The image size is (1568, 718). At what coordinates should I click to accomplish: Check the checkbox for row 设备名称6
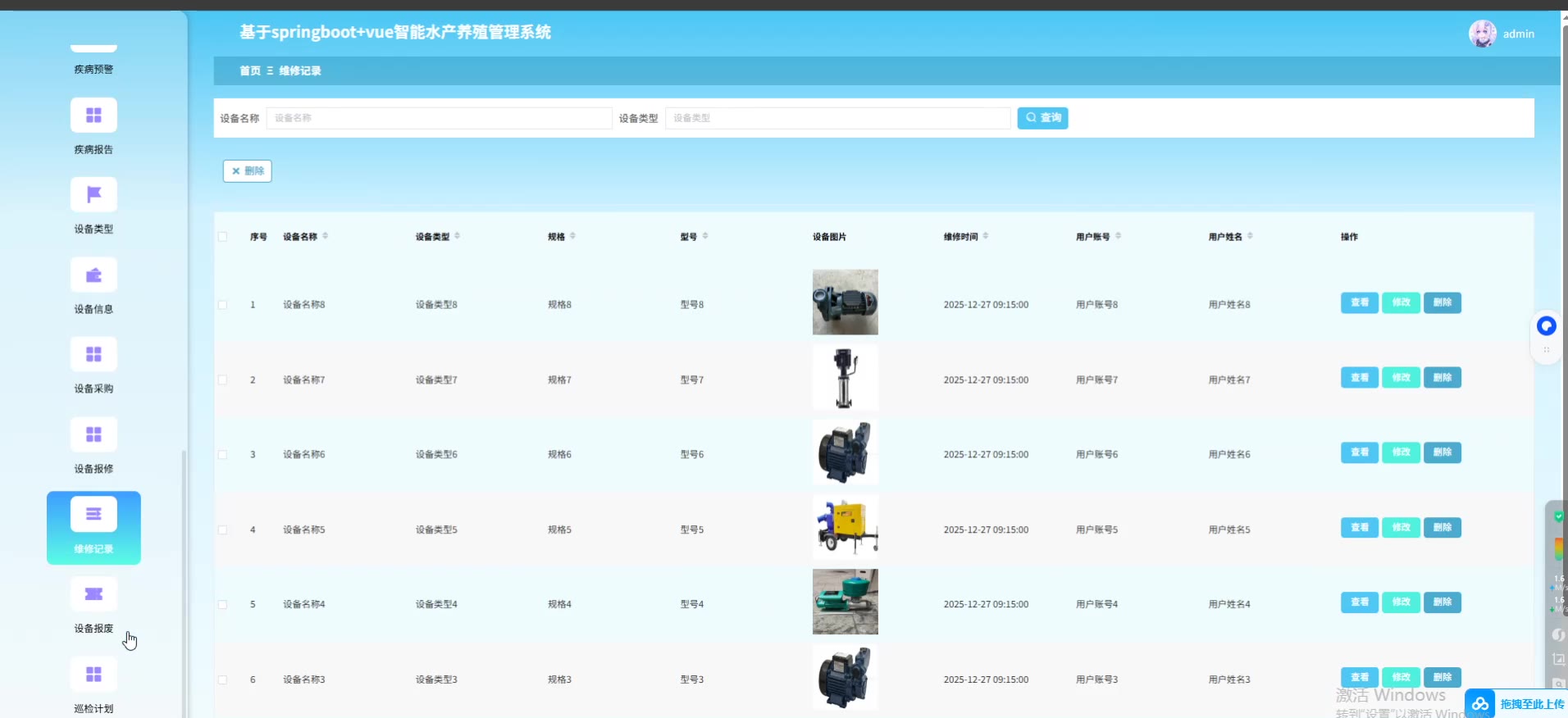click(222, 455)
